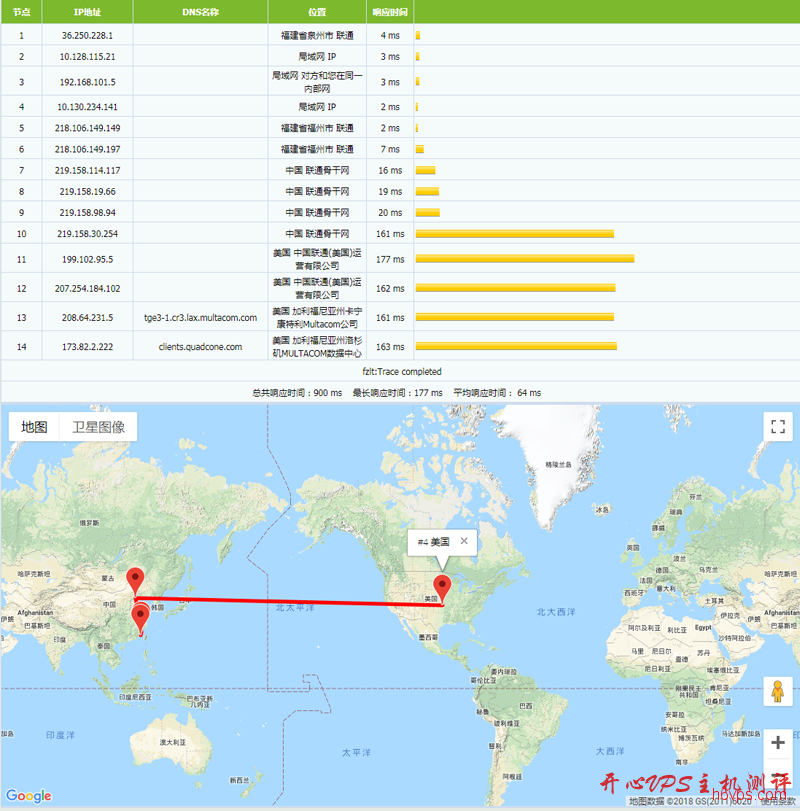Click the 平均响应时间 summary text
Image resolution: width=800 pixels, height=811 pixels.
(x=484, y=392)
